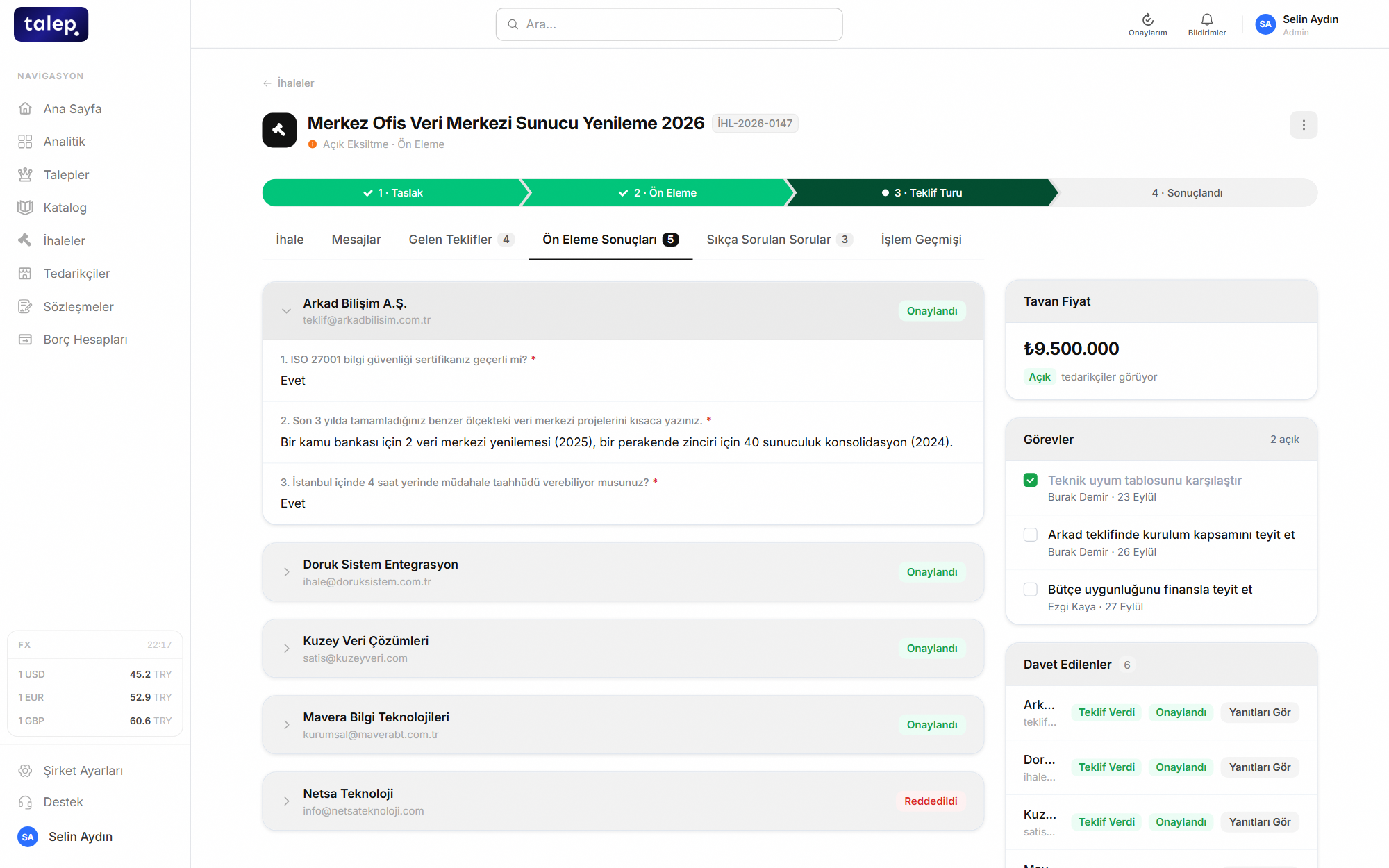Check the Arkad teklifinde kurulum kapsamını task
This screenshot has width=1389, height=868.
pyautogui.click(x=1031, y=535)
